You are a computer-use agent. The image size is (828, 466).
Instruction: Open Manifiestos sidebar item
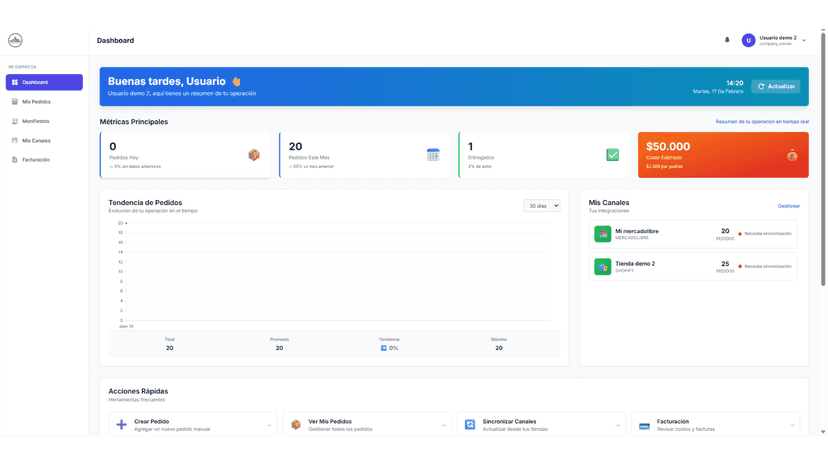pyautogui.click(x=44, y=121)
